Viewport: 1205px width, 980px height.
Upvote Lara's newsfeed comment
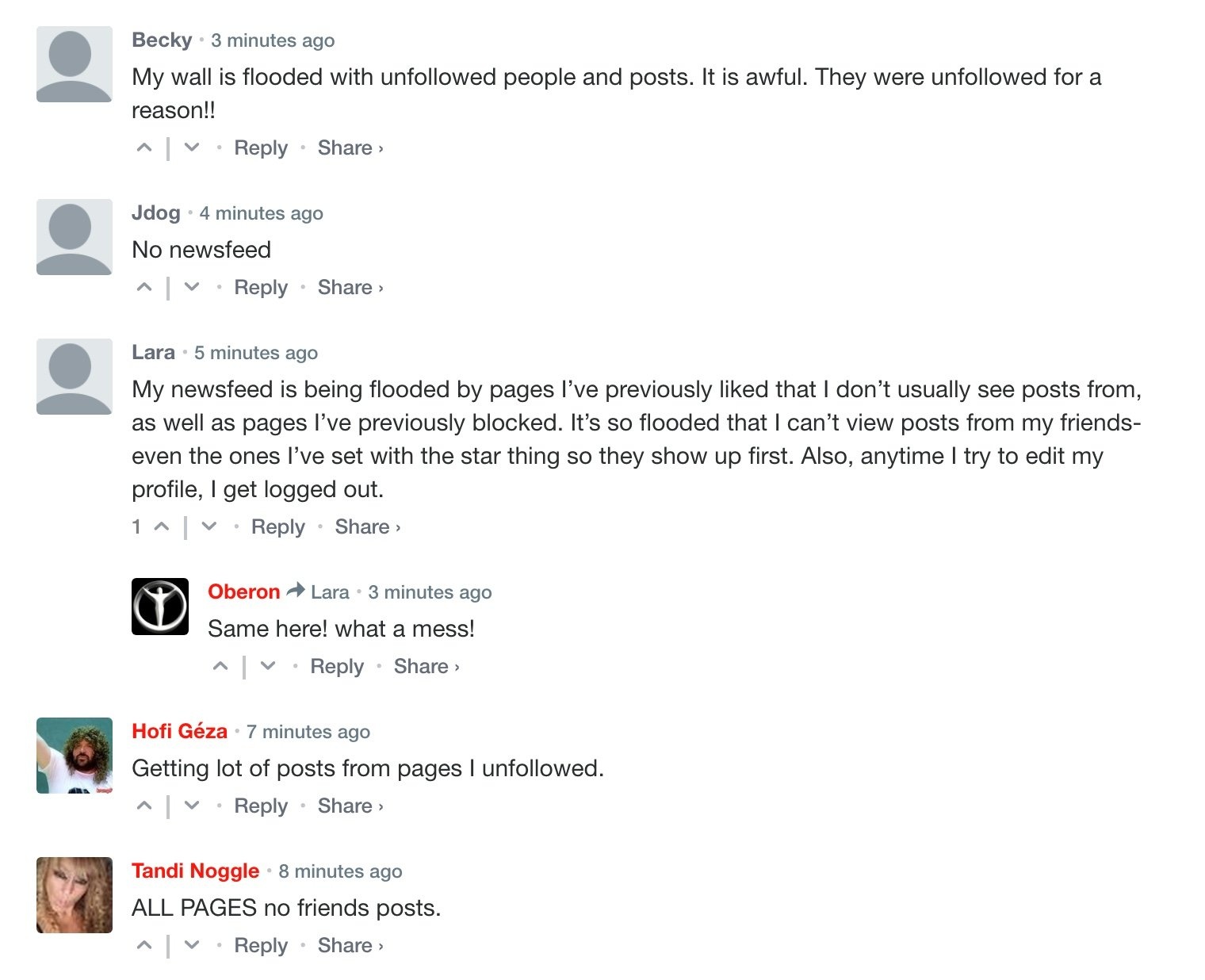coord(162,526)
